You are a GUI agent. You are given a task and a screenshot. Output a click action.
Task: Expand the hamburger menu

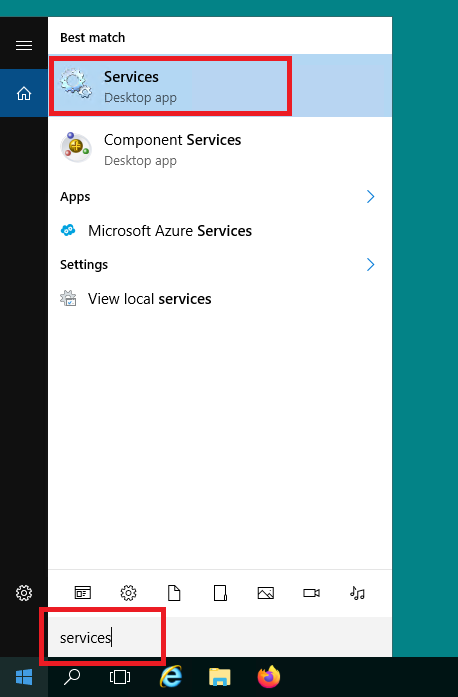24,45
